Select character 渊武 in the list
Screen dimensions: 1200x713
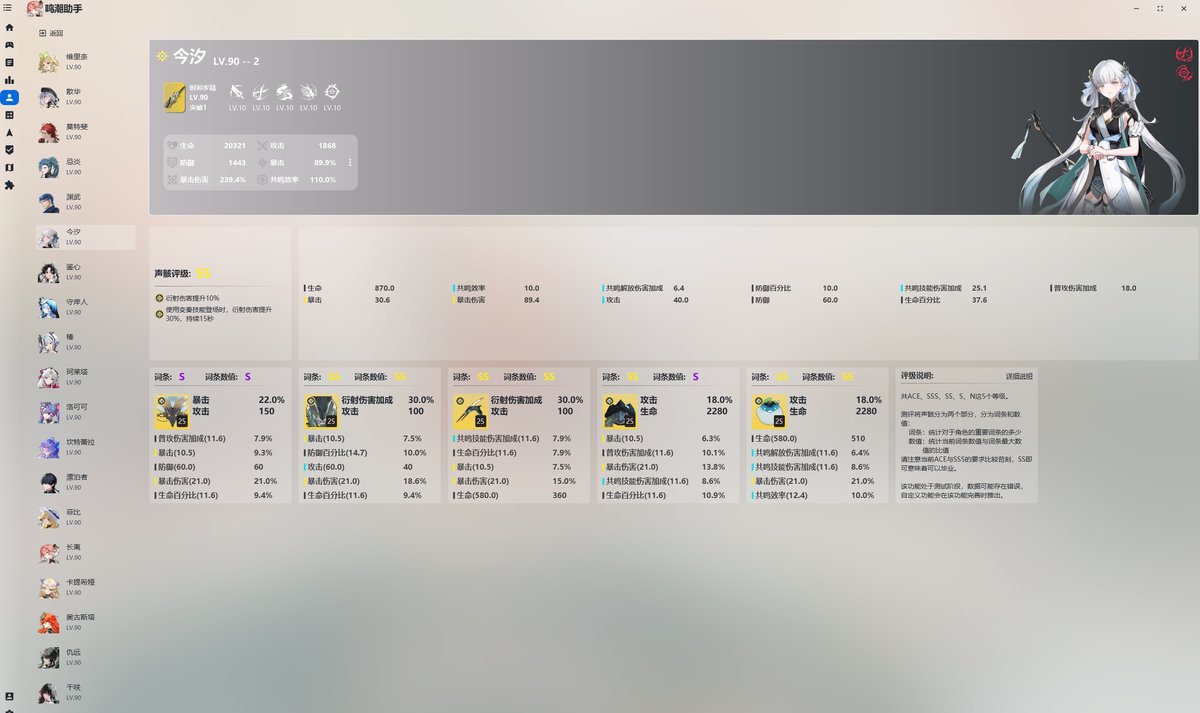[85, 202]
